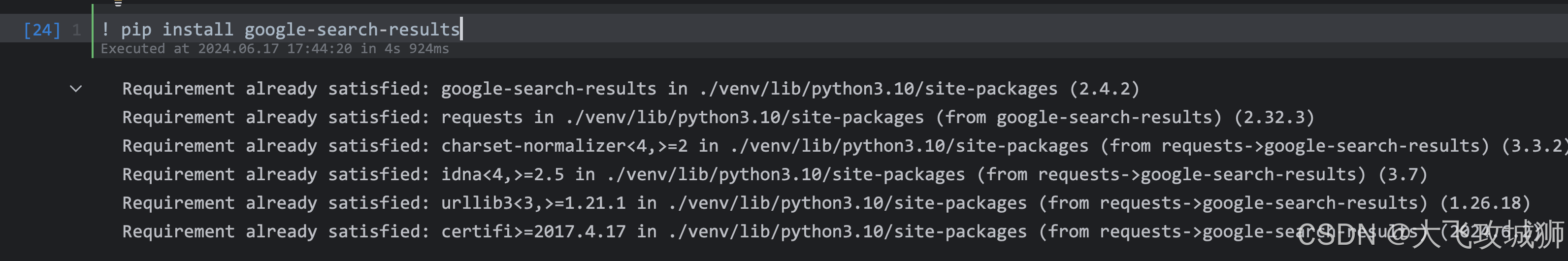Click the charset-normalizer requirement output line
The height and width of the screenshot is (261, 1568).
coord(844,146)
